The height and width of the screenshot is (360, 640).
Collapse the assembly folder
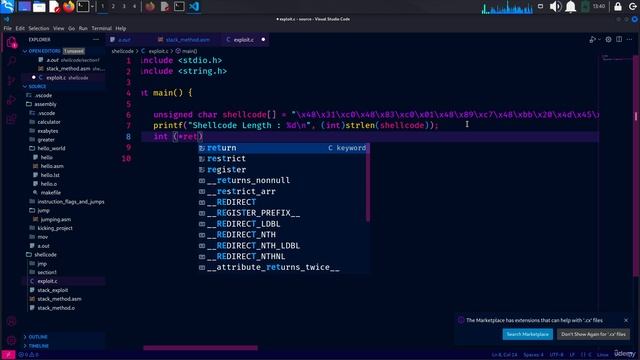pyautogui.click(x=45, y=104)
